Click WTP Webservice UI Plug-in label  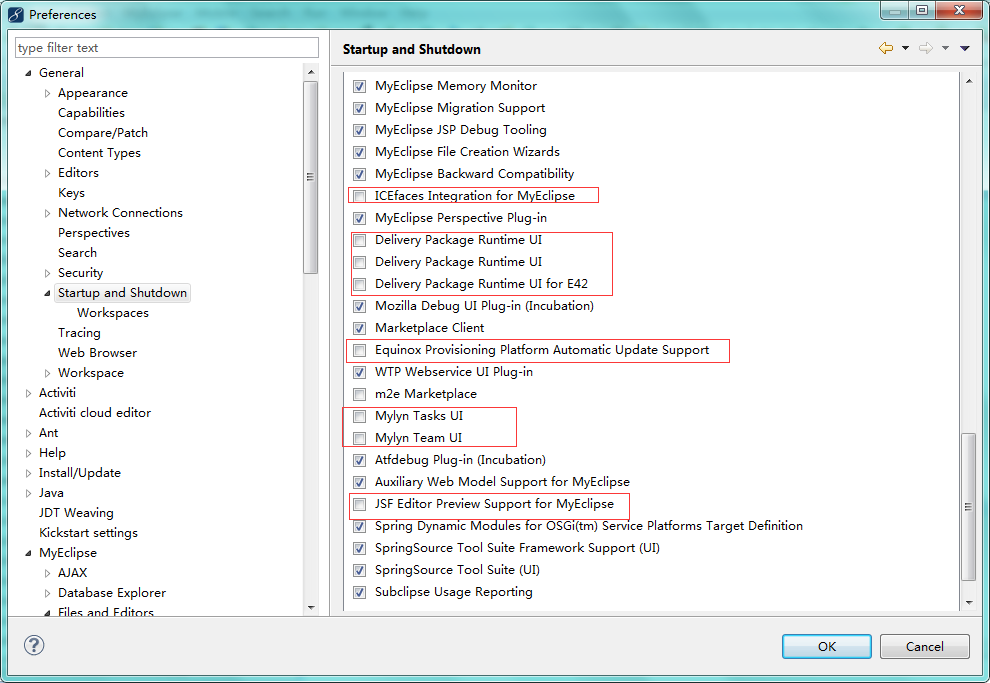[x=453, y=372]
